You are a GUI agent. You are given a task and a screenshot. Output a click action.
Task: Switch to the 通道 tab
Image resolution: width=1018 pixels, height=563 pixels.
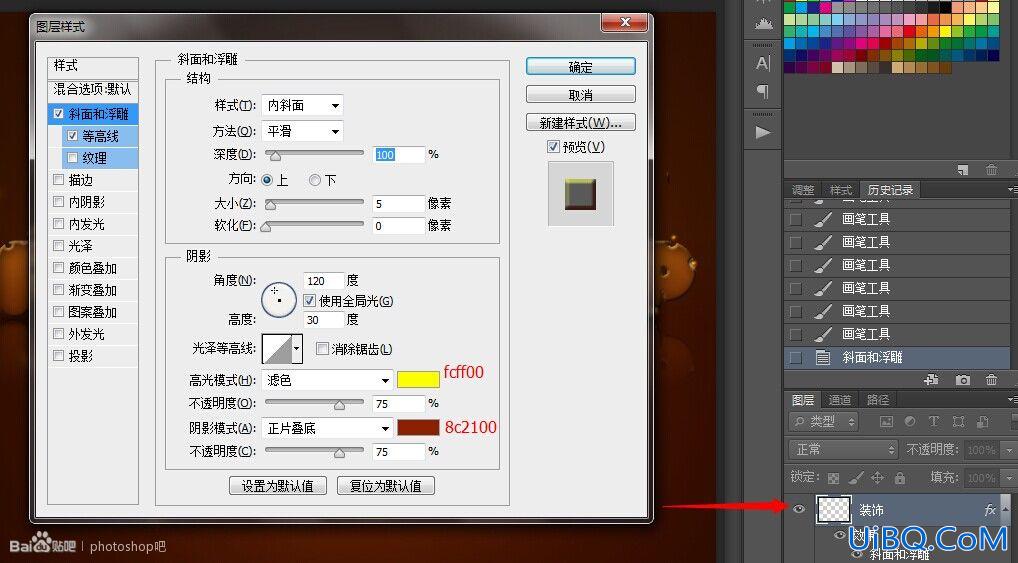[x=839, y=399]
